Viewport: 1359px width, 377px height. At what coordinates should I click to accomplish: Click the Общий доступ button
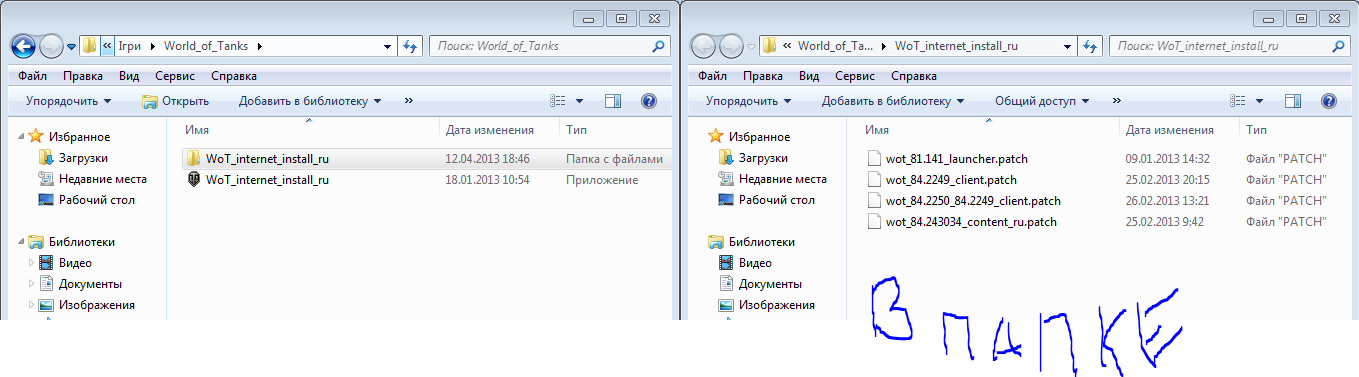(1043, 101)
